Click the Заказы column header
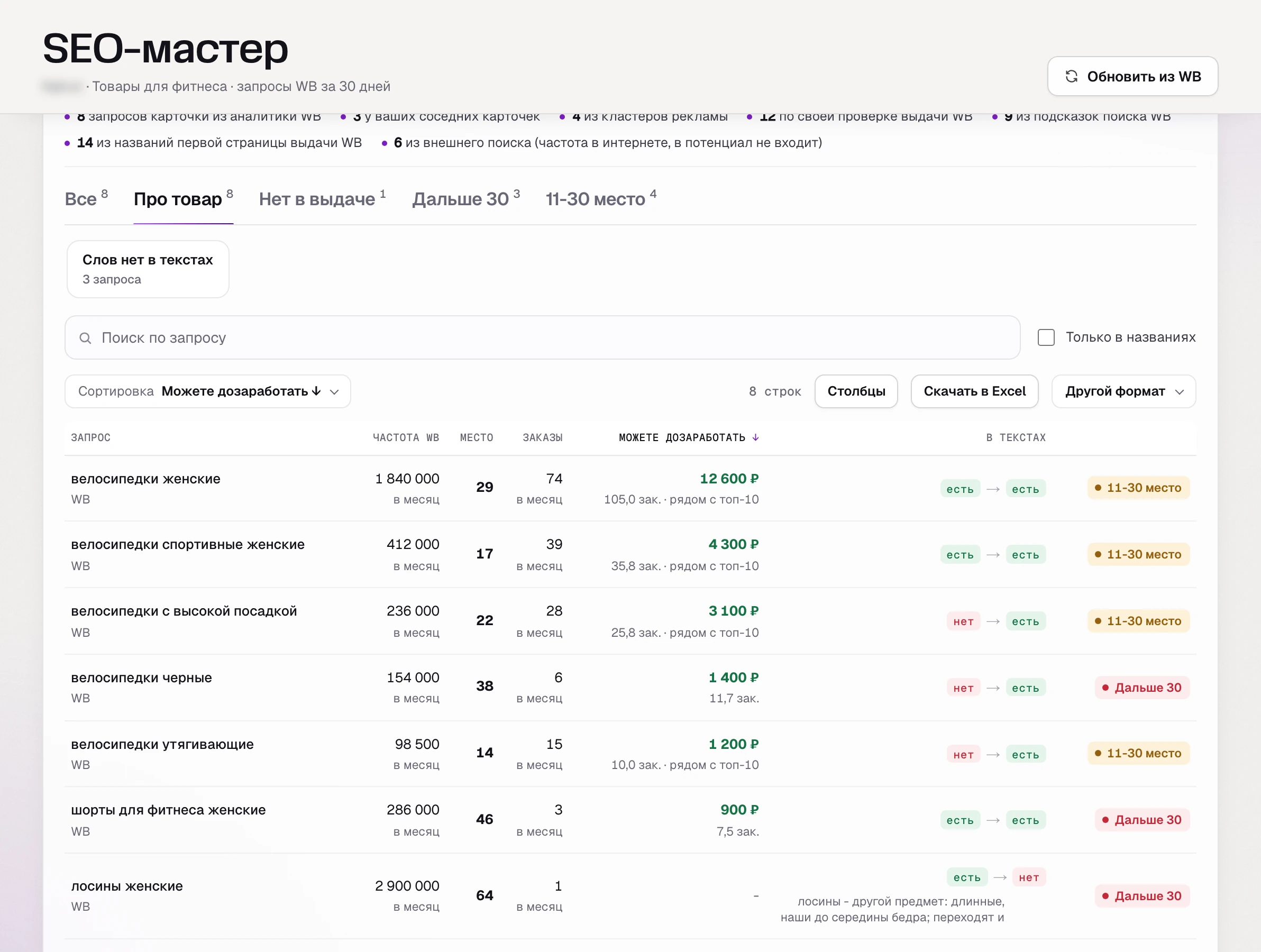Viewport: 1261px width, 952px height. [542, 437]
